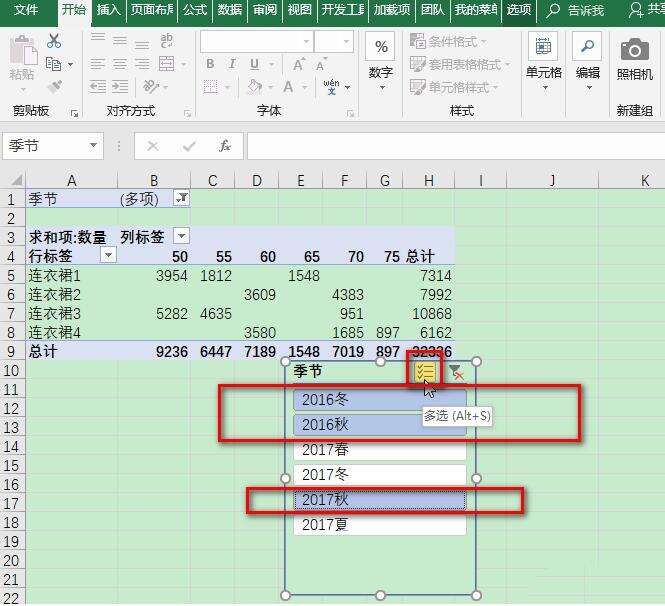Image resolution: width=665 pixels, height=606 pixels.
Task: Select column J header
Action: coord(552,181)
